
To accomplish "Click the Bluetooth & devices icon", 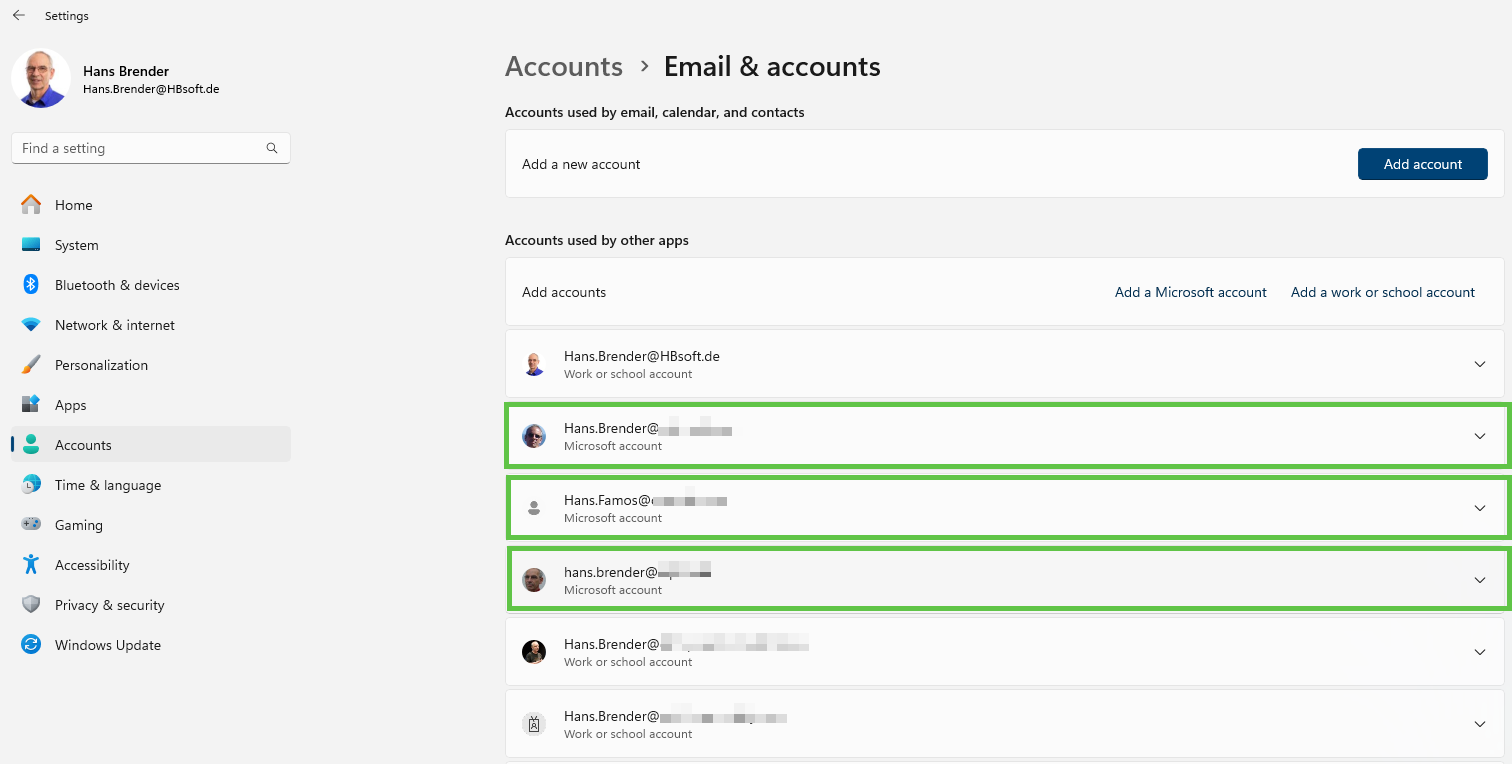I will [31, 285].
